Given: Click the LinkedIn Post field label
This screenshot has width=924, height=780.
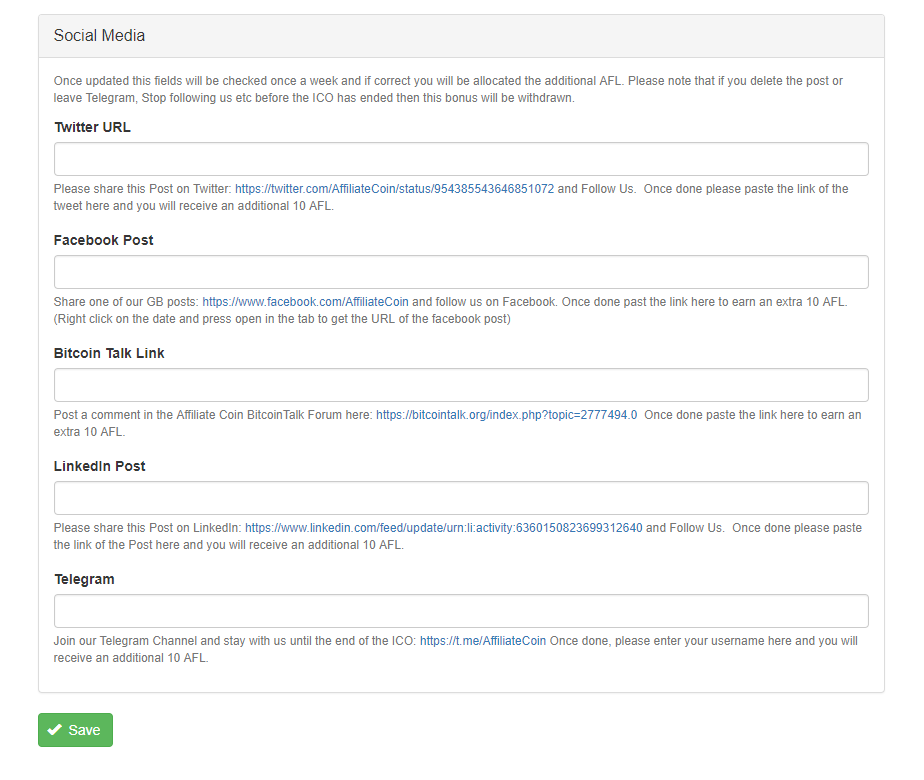Looking at the screenshot, I should click(x=100, y=467).
